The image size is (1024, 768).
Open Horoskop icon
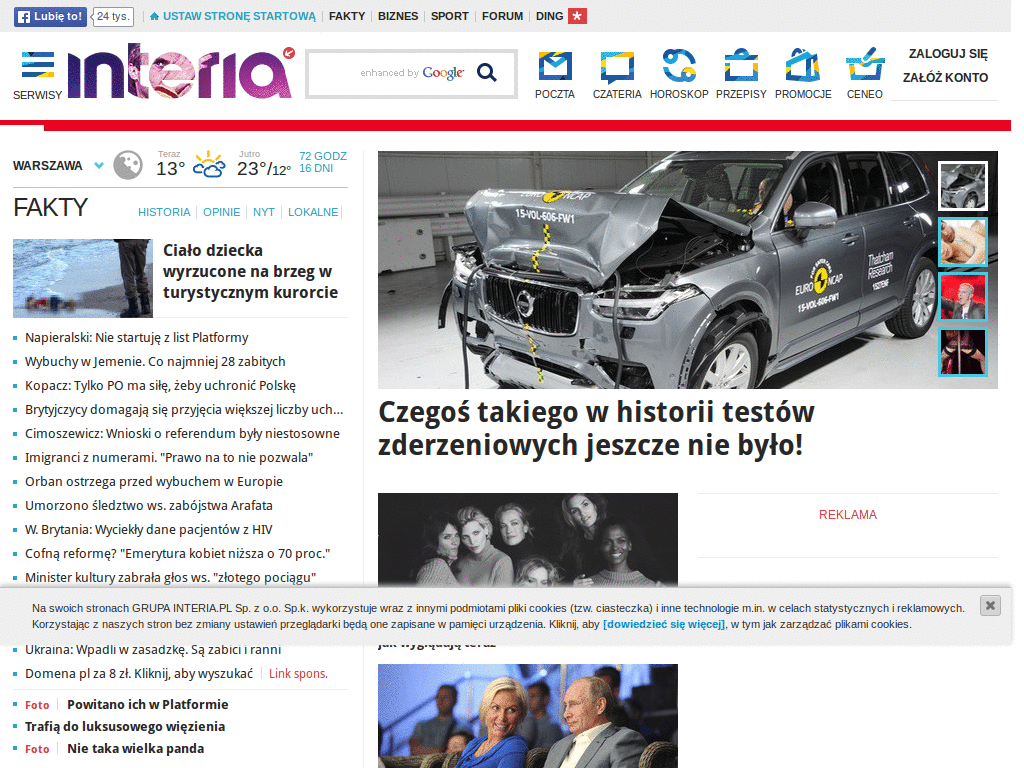679,66
